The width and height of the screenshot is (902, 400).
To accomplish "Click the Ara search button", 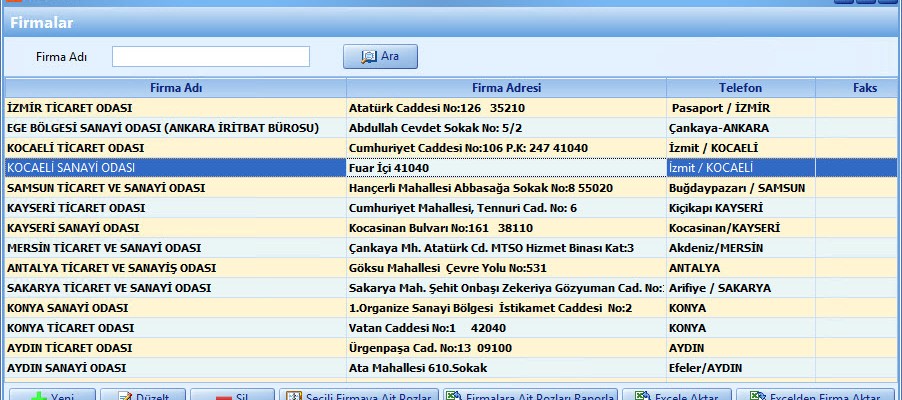I will pos(380,56).
